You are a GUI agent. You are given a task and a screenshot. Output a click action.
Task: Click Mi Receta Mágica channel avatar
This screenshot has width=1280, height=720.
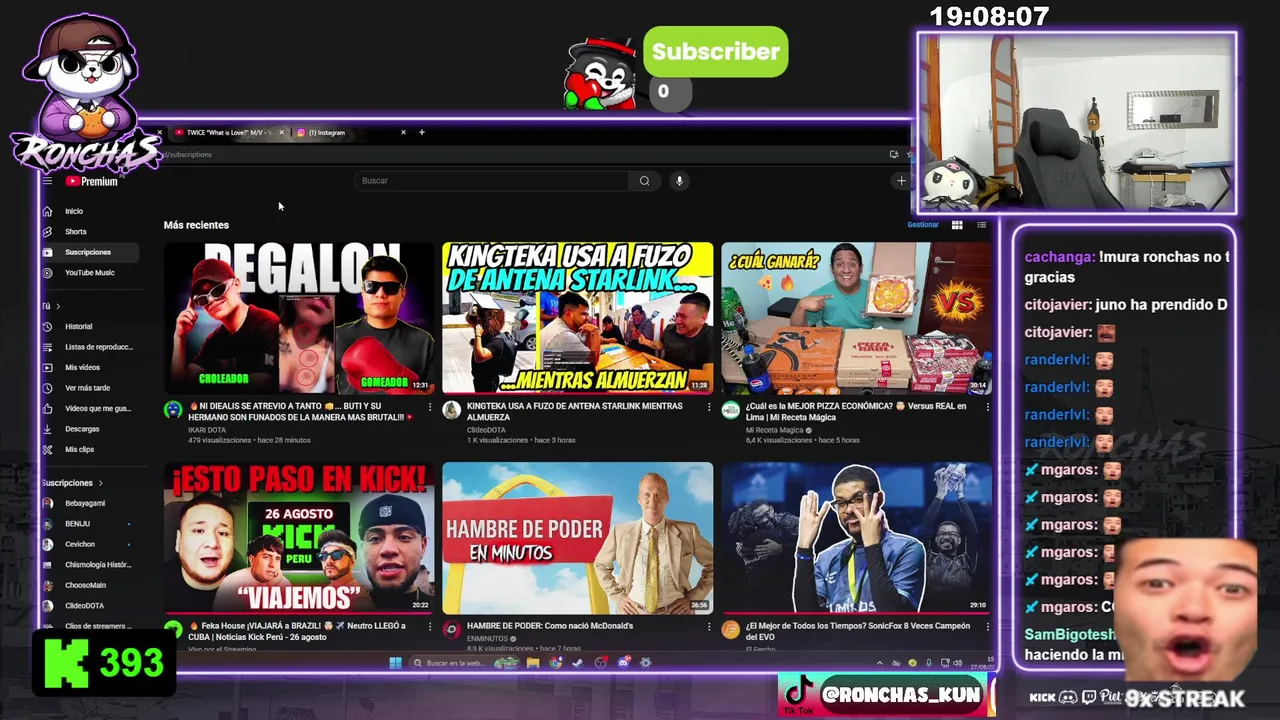pos(730,410)
